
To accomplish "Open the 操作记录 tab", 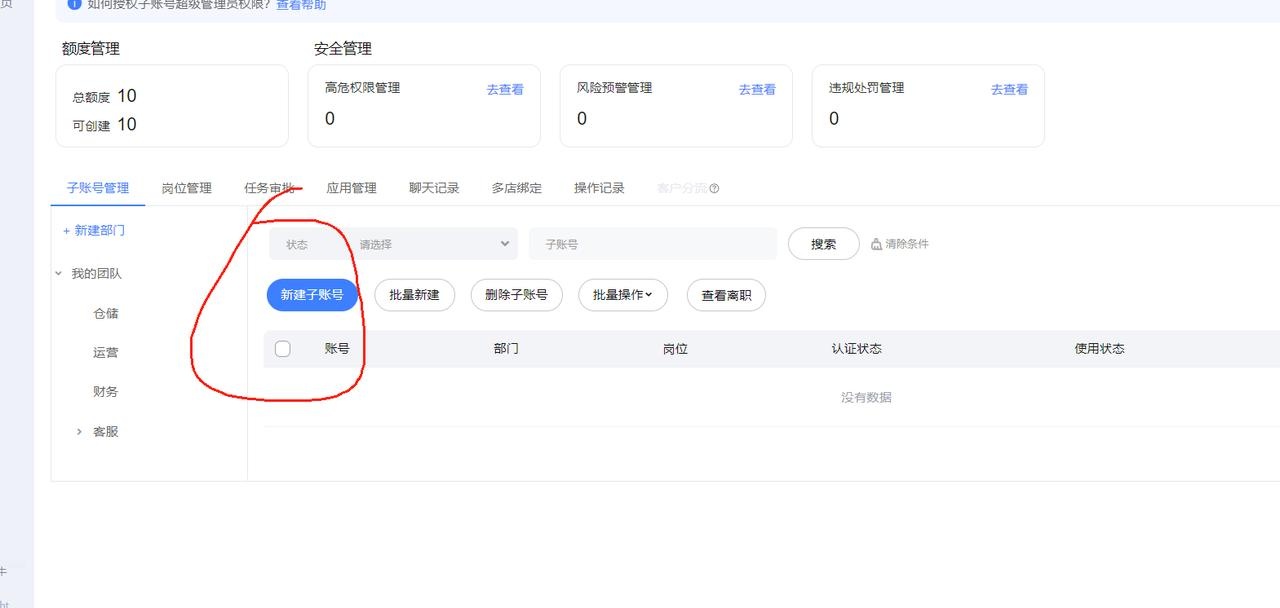I will tap(599, 188).
